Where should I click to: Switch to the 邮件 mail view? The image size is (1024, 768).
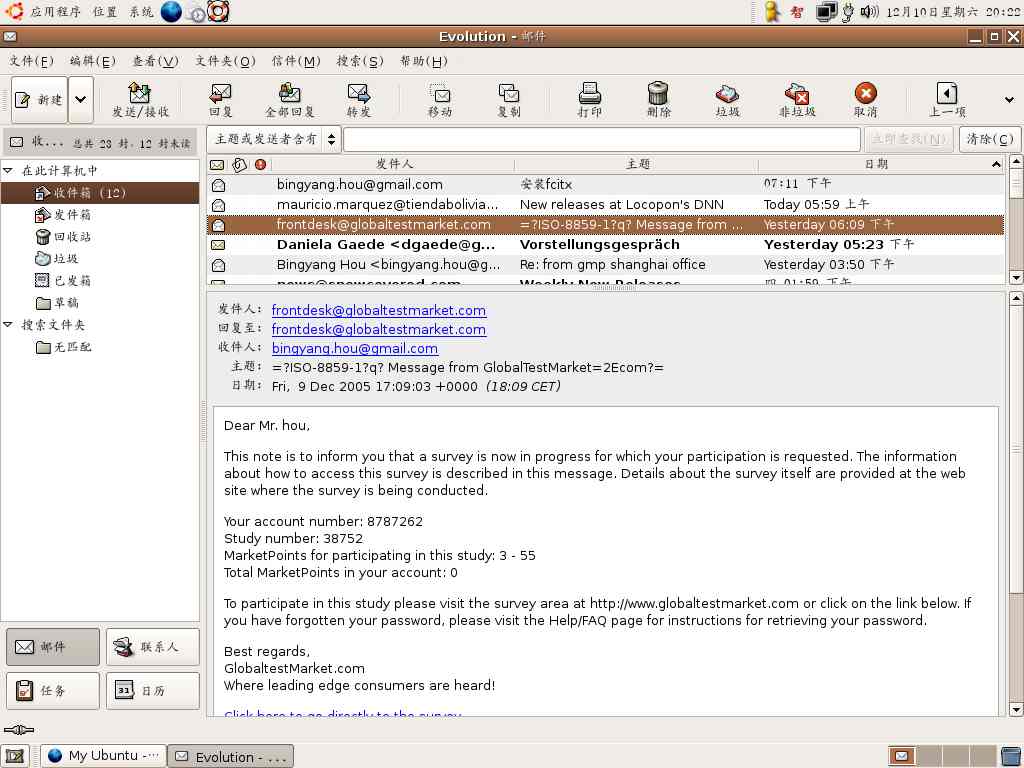pos(53,647)
